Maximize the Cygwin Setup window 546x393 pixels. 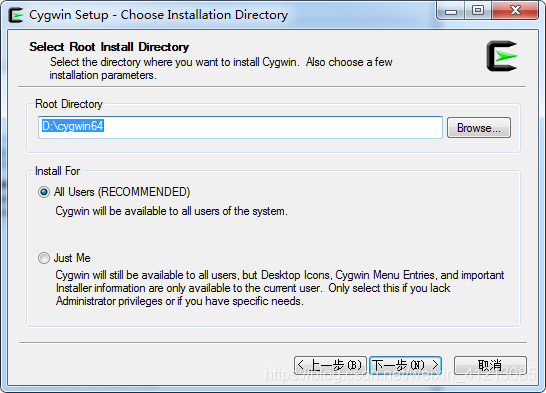[478, 11]
